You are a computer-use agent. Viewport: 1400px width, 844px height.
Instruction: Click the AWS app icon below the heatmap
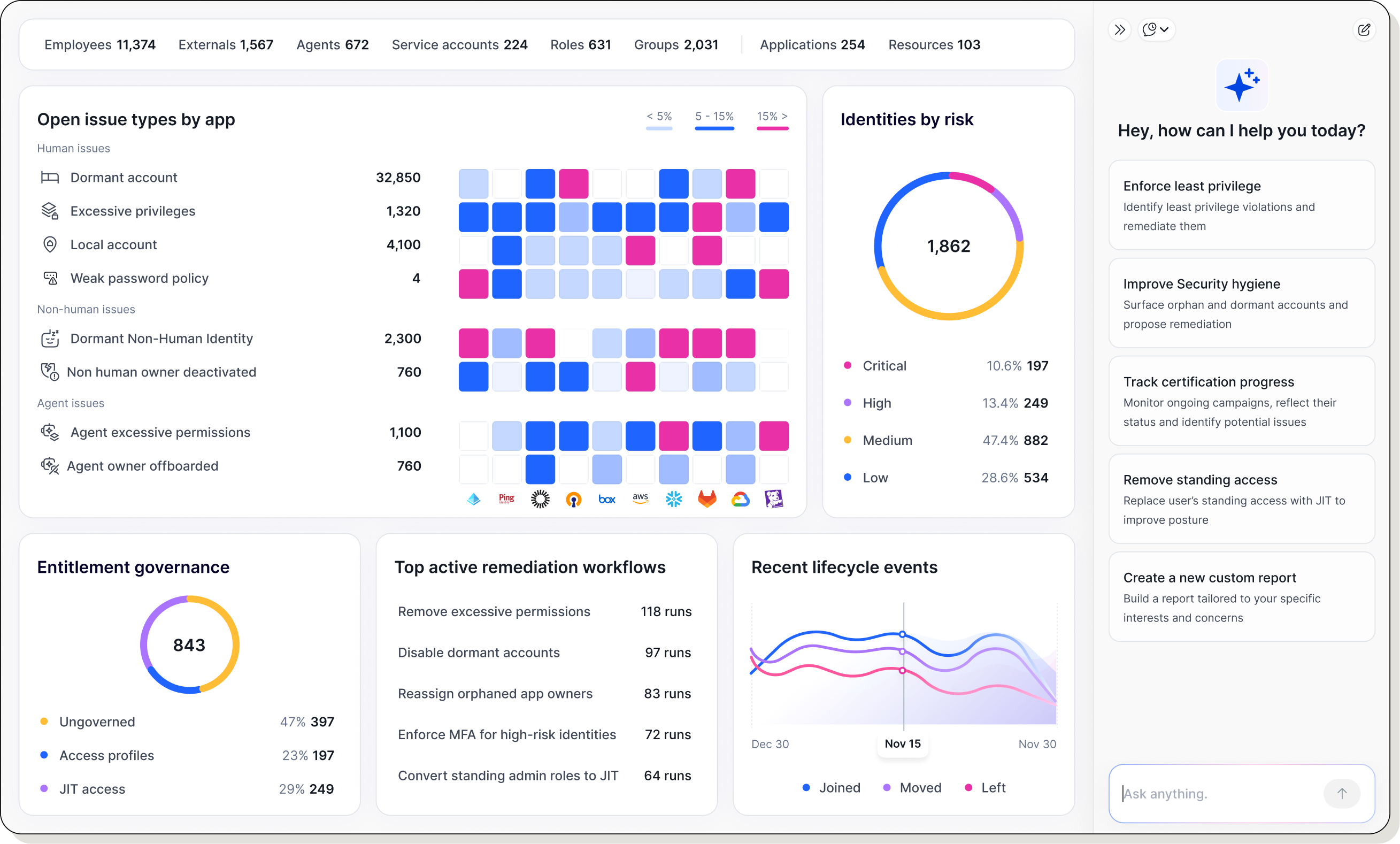point(640,498)
